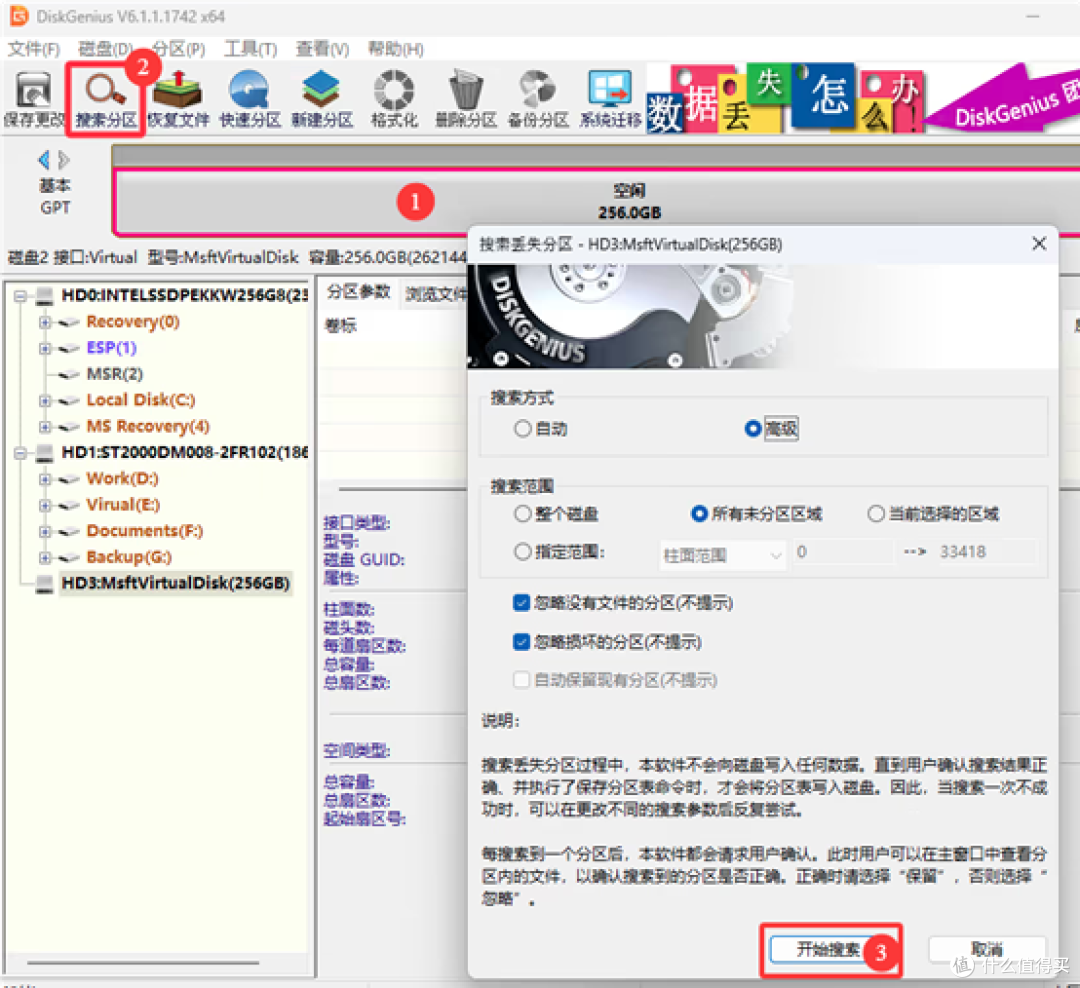Click the drive icon beside Recovery(0)
This screenshot has height=988, width=1080.
click(69, 322)
